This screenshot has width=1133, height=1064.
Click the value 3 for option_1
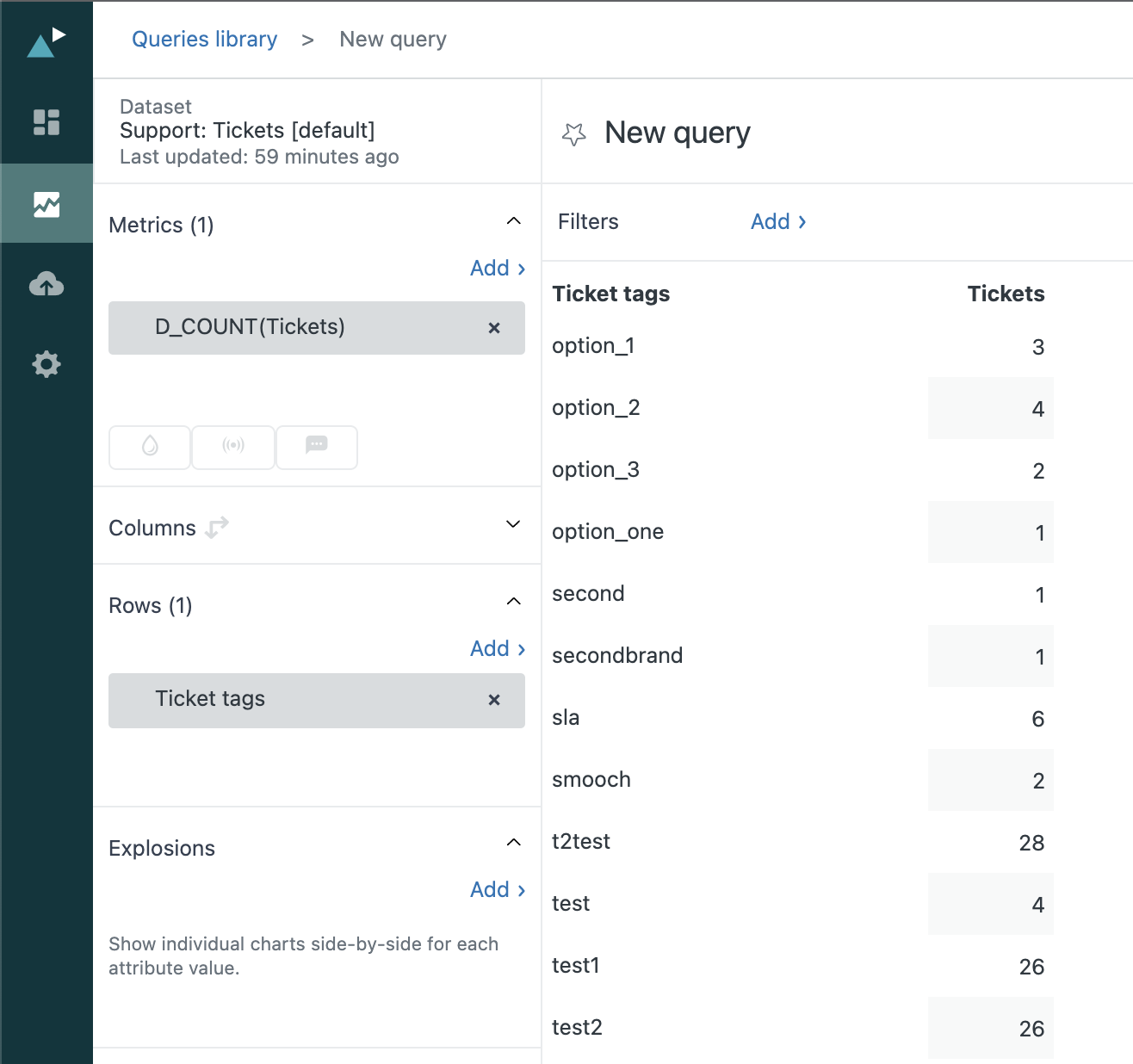(1038, 347)
